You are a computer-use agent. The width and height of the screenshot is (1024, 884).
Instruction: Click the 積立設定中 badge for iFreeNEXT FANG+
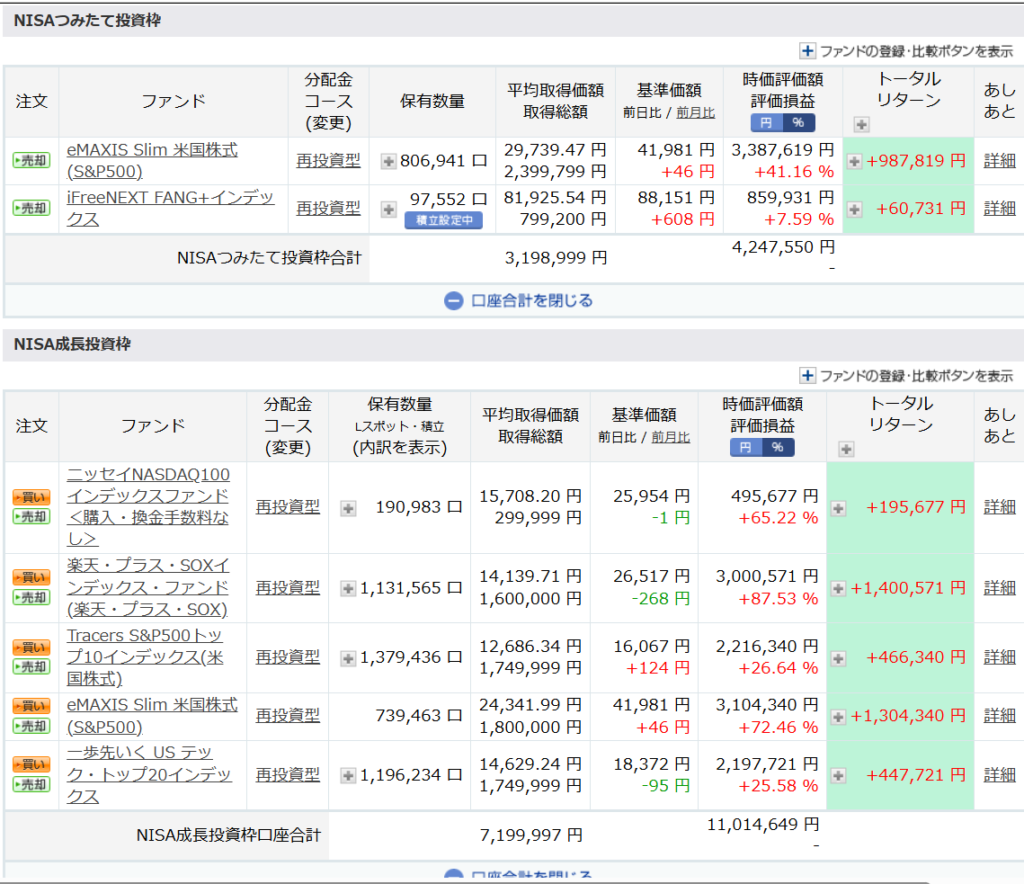443,221
